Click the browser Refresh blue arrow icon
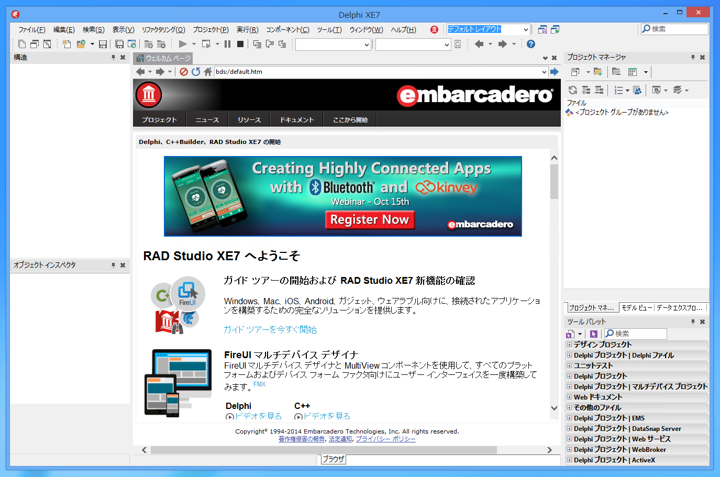Image resolution: width=720 pixels, height=477 pixels. point(196,72)
